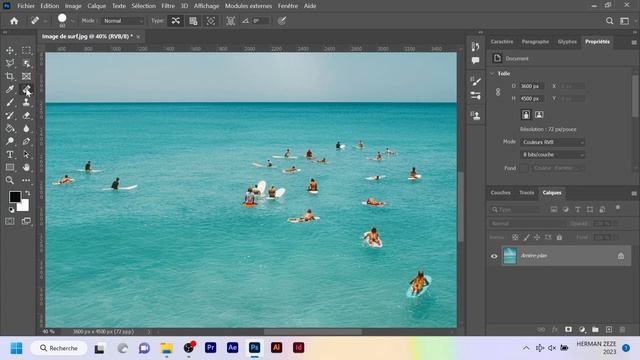Select the Healing Brush tool
The height and width of the screenshot is (360, 640).
[x=26, y=89]
